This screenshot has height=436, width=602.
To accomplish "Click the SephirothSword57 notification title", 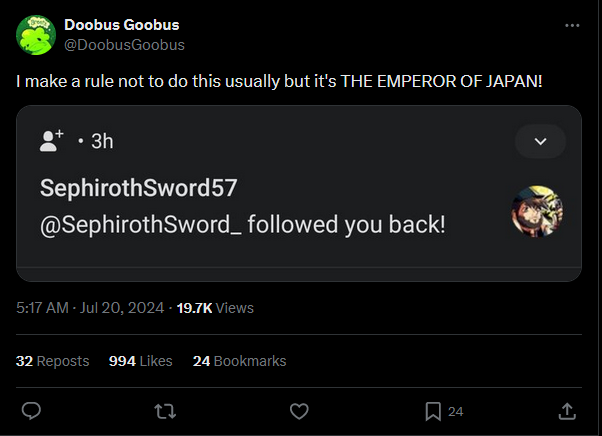I will tap(139, 188).
